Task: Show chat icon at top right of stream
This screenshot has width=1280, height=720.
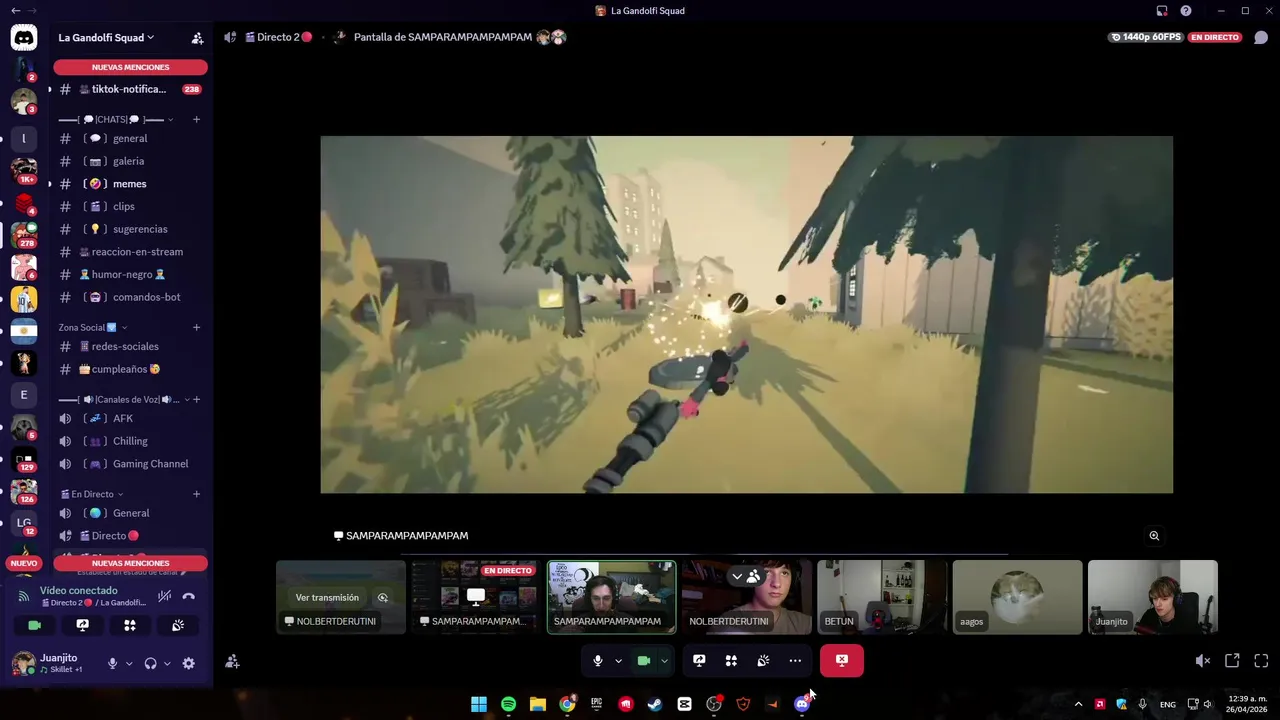Action: (x=1261, y=37)
